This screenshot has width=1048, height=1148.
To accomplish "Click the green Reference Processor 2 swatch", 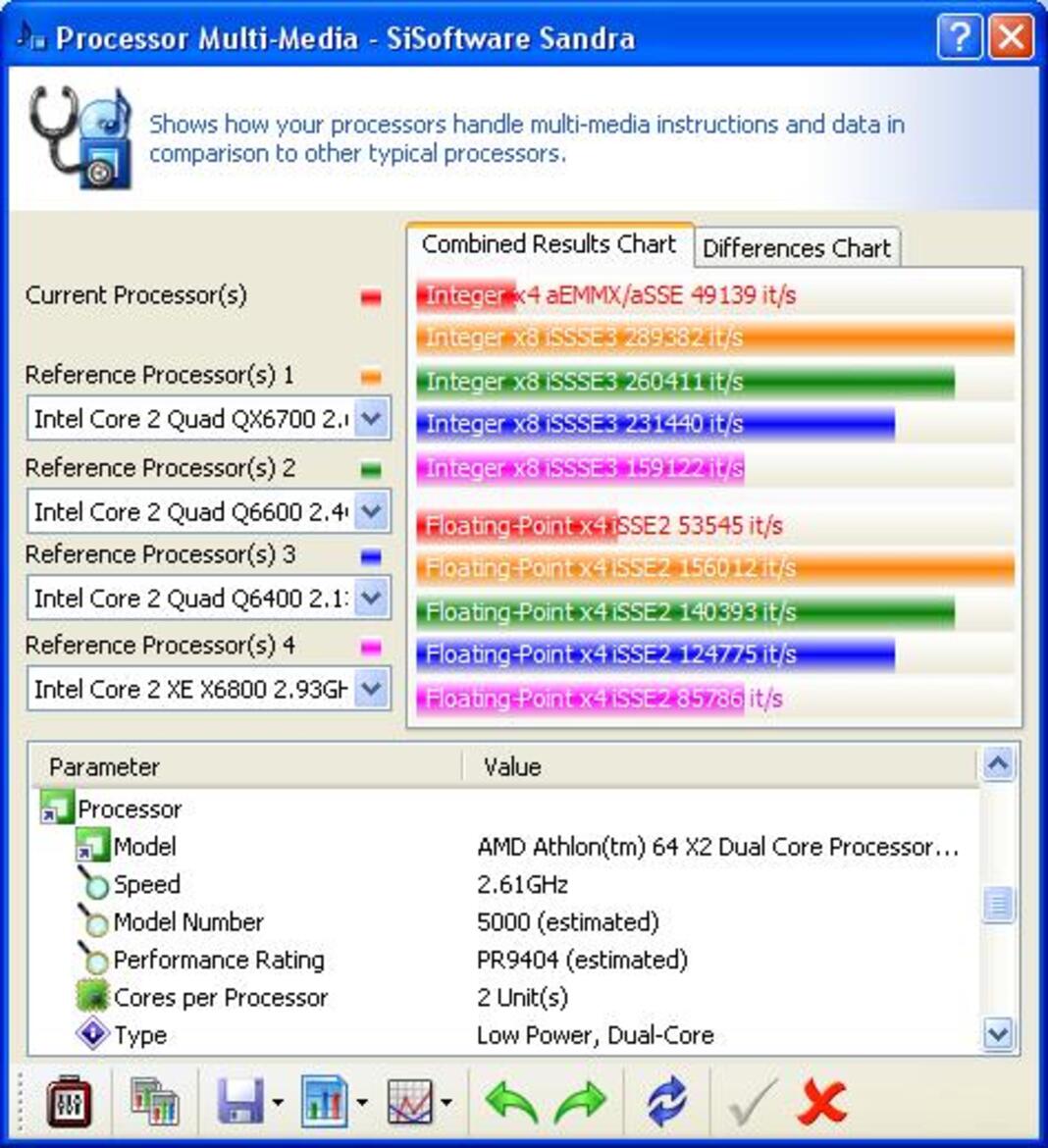I will coord(371,469).
